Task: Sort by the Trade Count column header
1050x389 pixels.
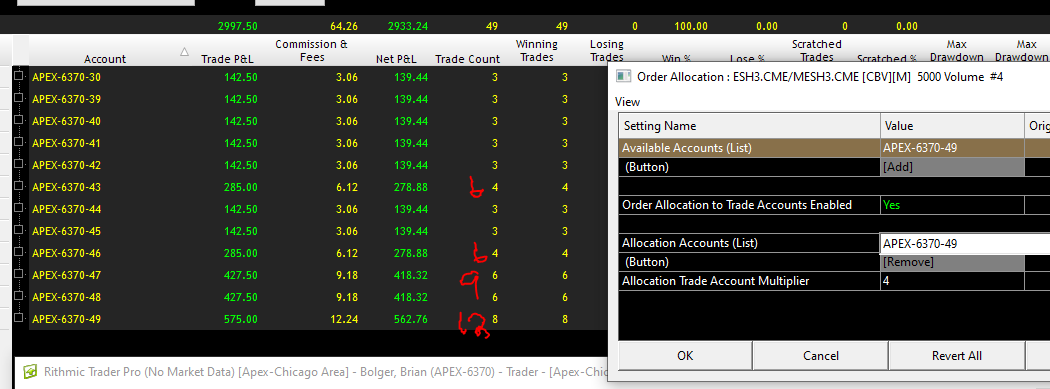Action: point(467,59)
